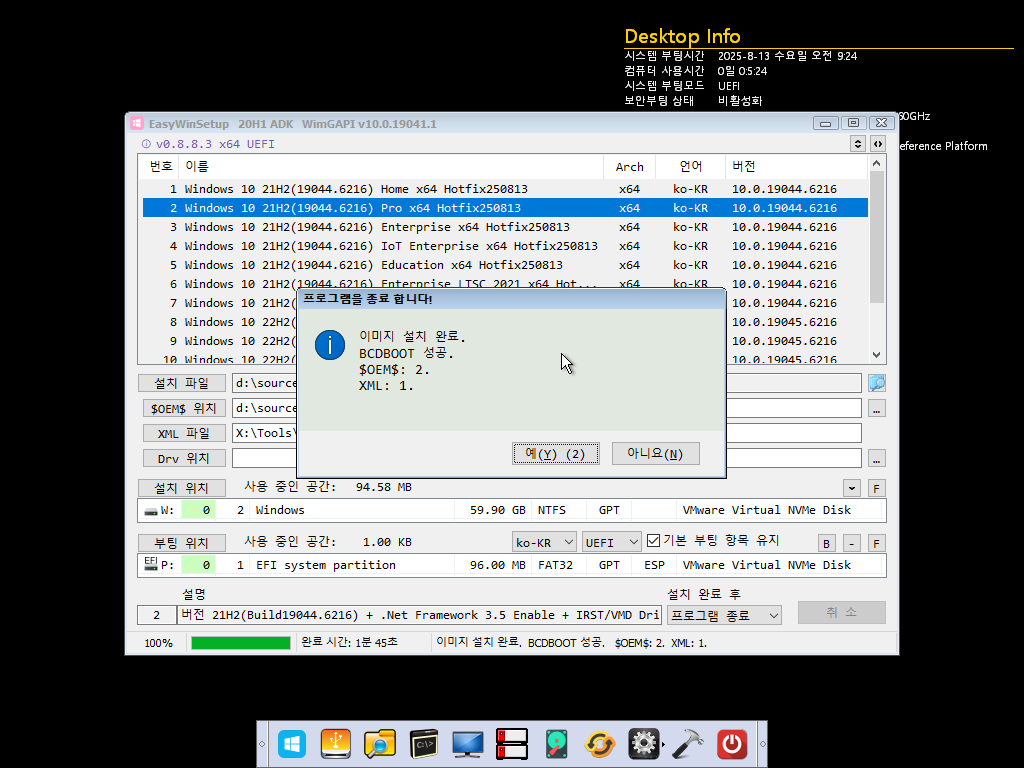Click the 아니요(N) button in the dialog
The height and width of the screenshot is (768, 1024).
coord(656,454)
